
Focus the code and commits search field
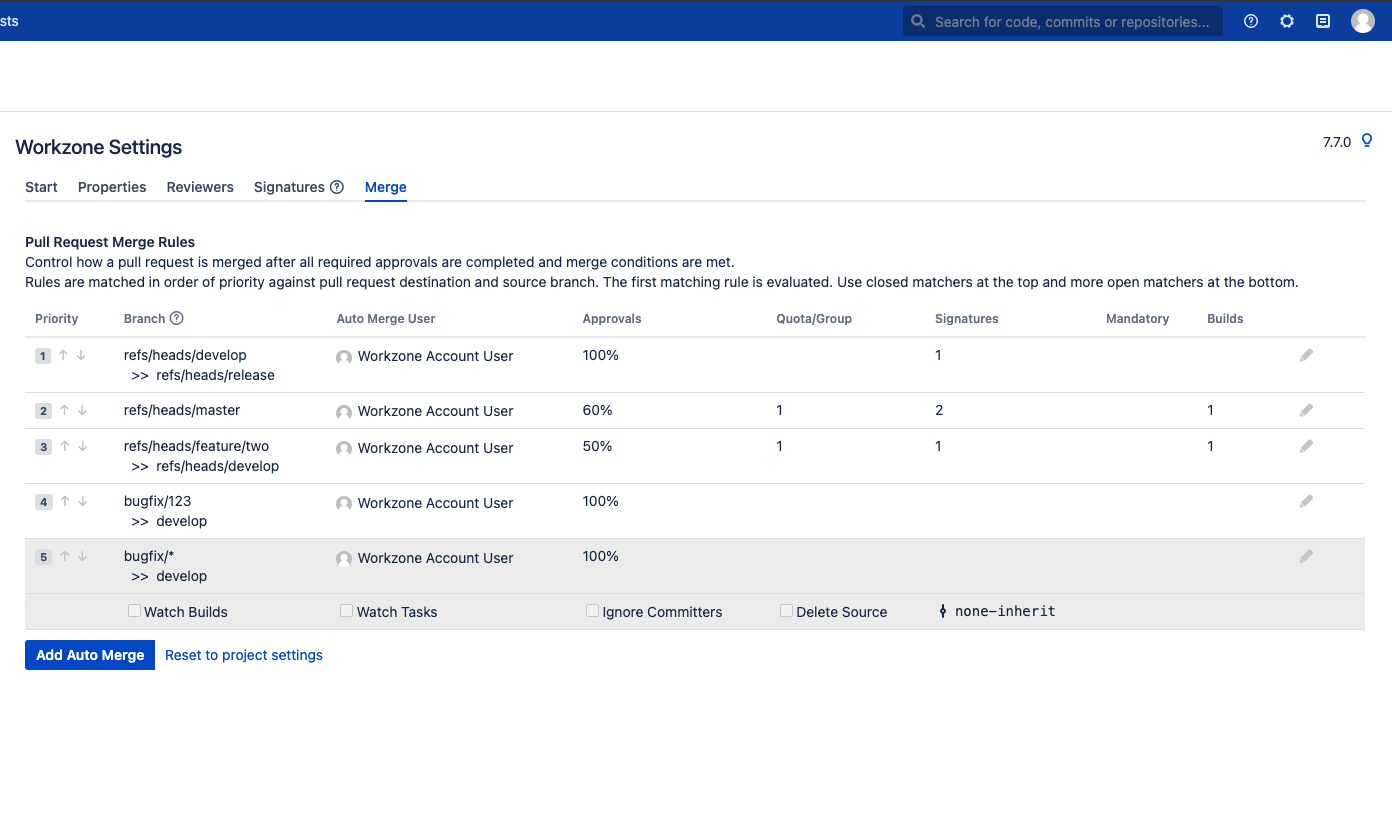[1070, 21]
